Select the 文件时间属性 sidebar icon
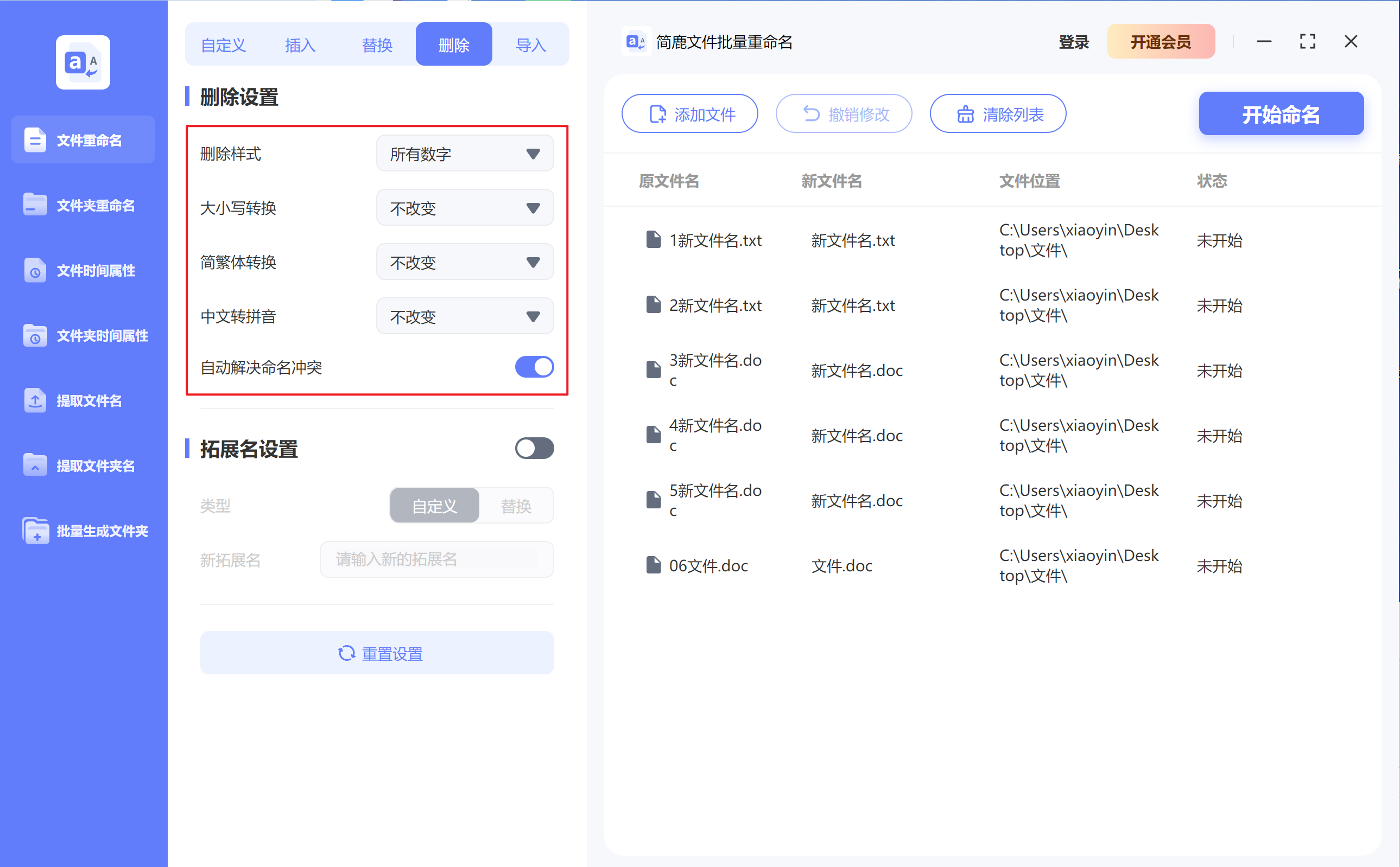1400x867 pixels. coord(83,270)
